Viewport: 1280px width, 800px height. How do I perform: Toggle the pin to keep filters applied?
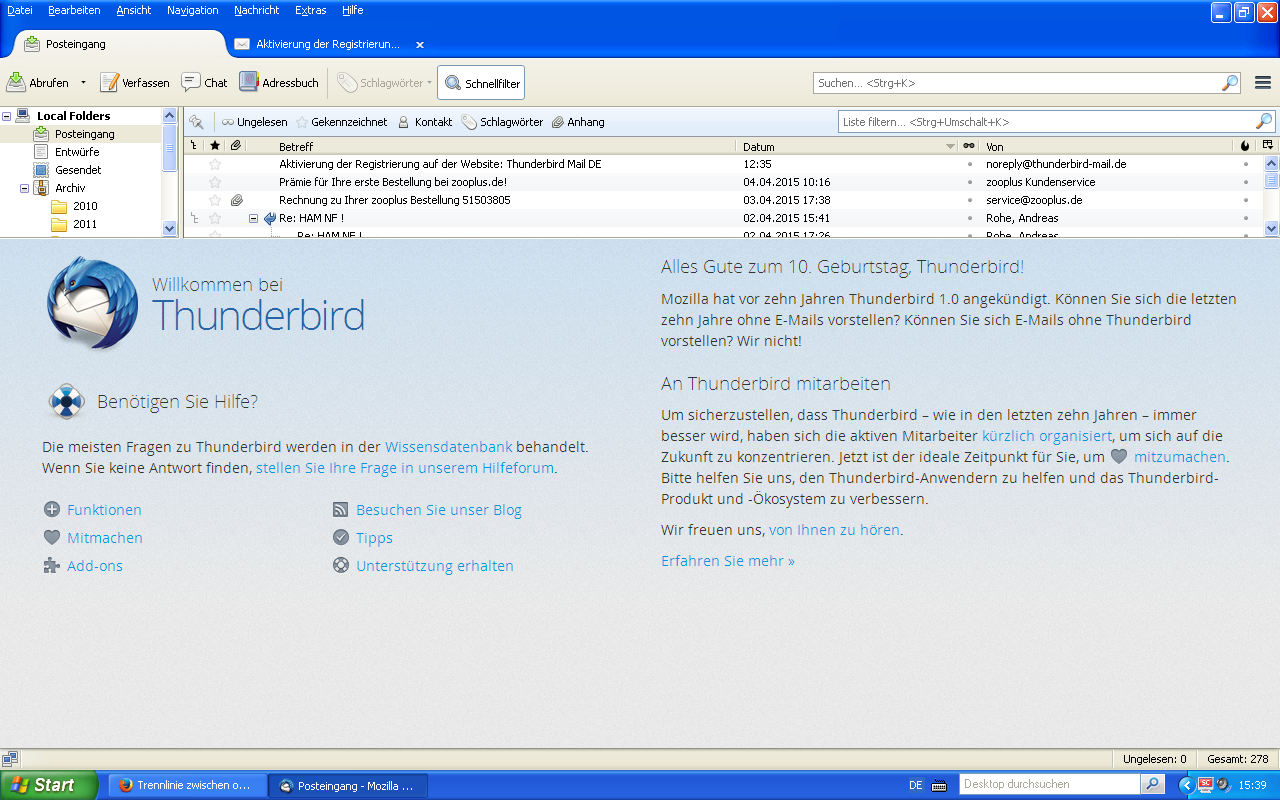[x=196, y=122]
